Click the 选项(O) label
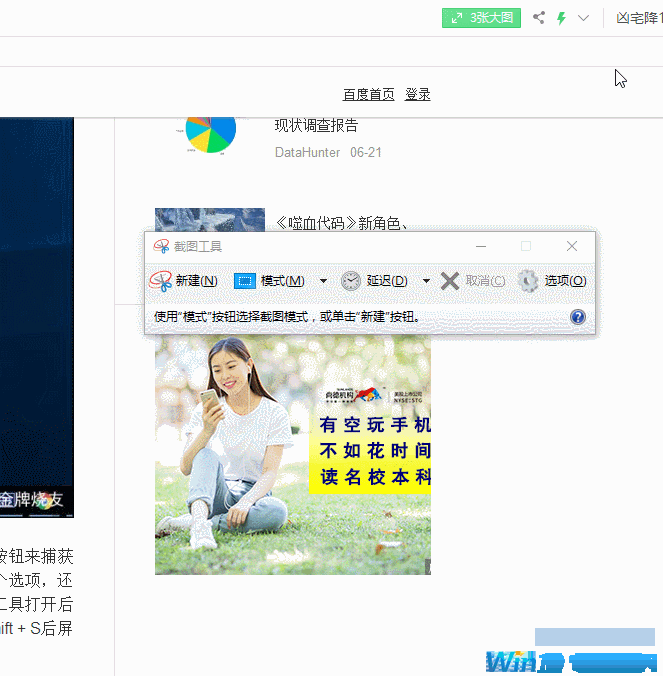This screenshot has width=663, height=676. [566, 281]
